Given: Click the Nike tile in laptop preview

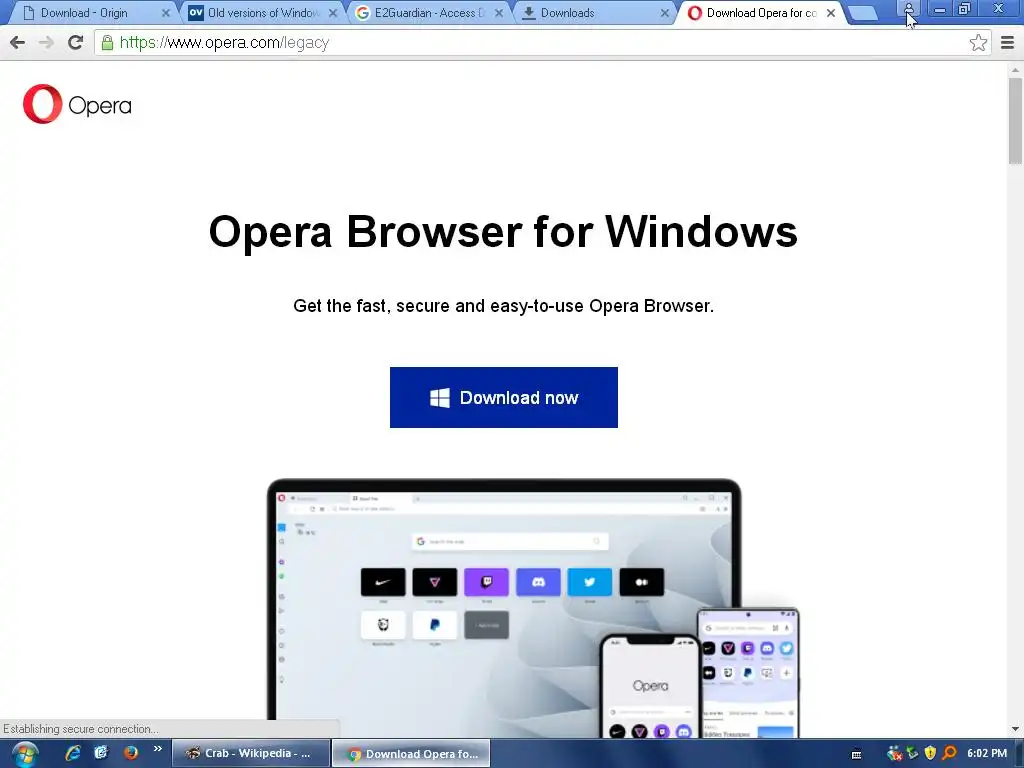Looking at the screenshot, I should (383, 582).
